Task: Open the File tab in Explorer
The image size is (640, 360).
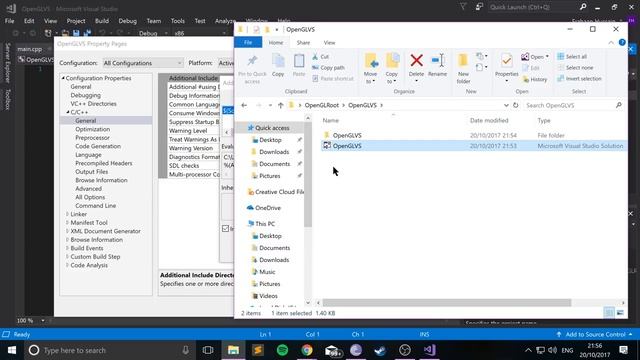Action: coord(248,42)
